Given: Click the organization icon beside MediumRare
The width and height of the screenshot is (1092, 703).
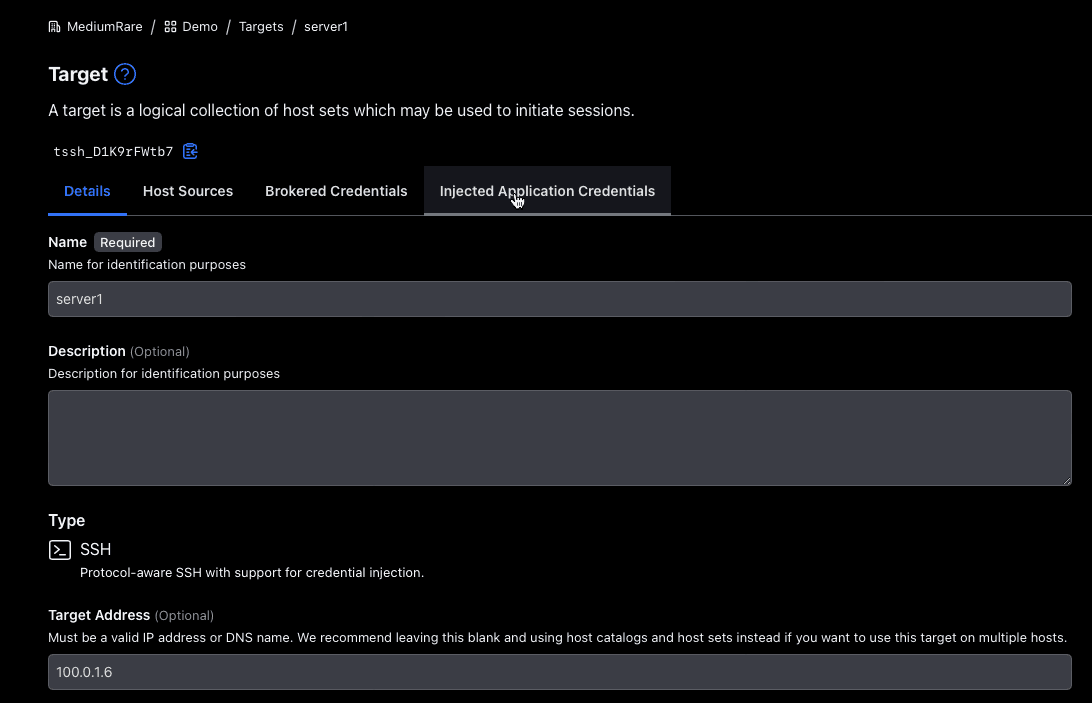Looking at the screenshot, I should click(x=55, y=27).
